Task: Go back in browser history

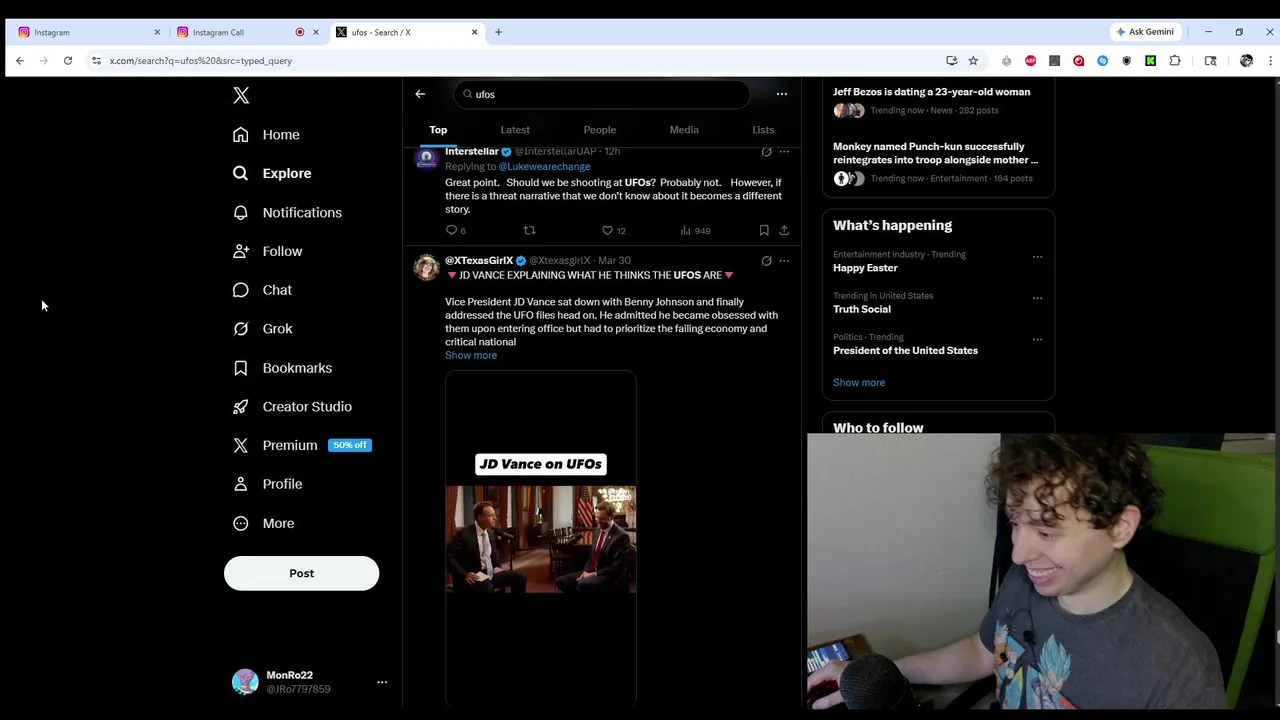Action: pos(20,61)
